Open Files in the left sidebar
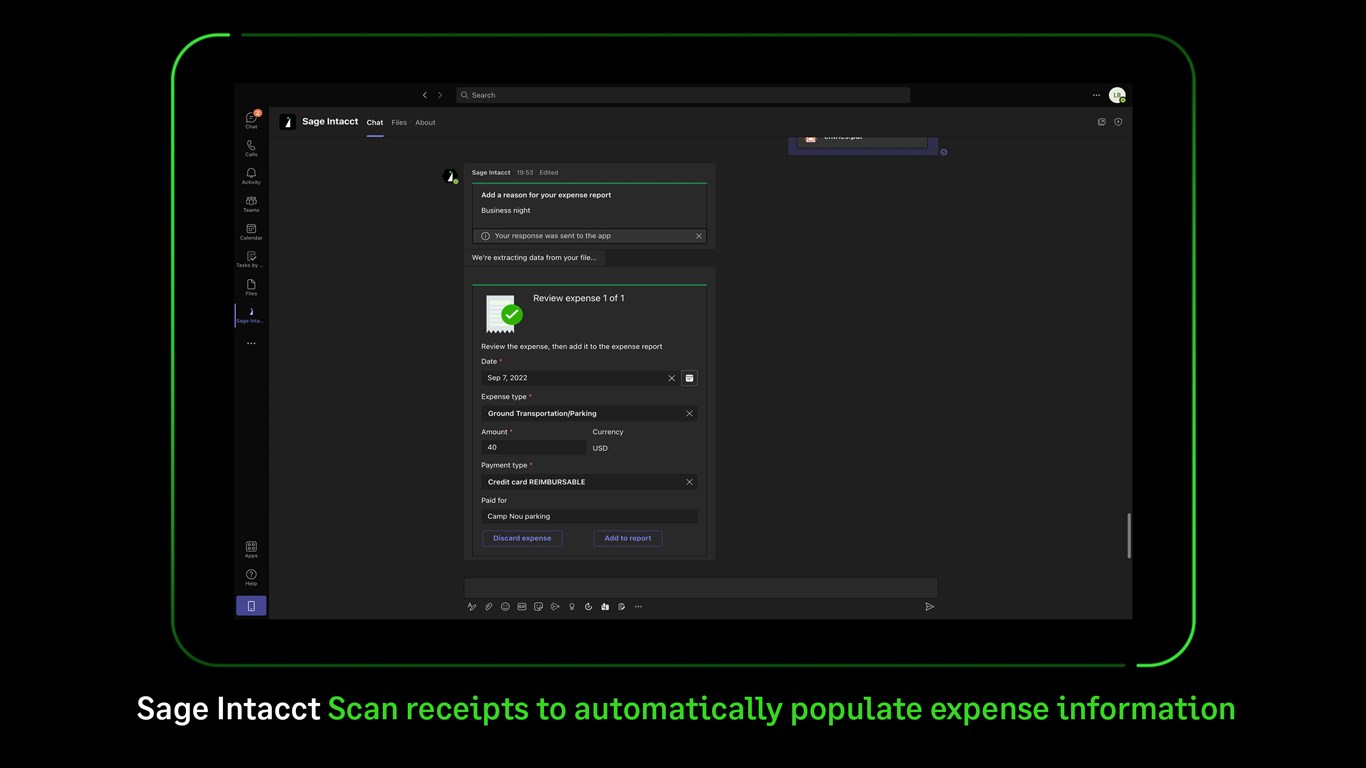 point(251,288)
